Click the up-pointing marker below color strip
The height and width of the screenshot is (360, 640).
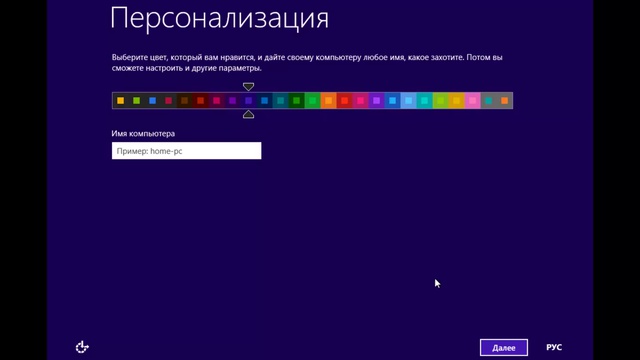248,115
